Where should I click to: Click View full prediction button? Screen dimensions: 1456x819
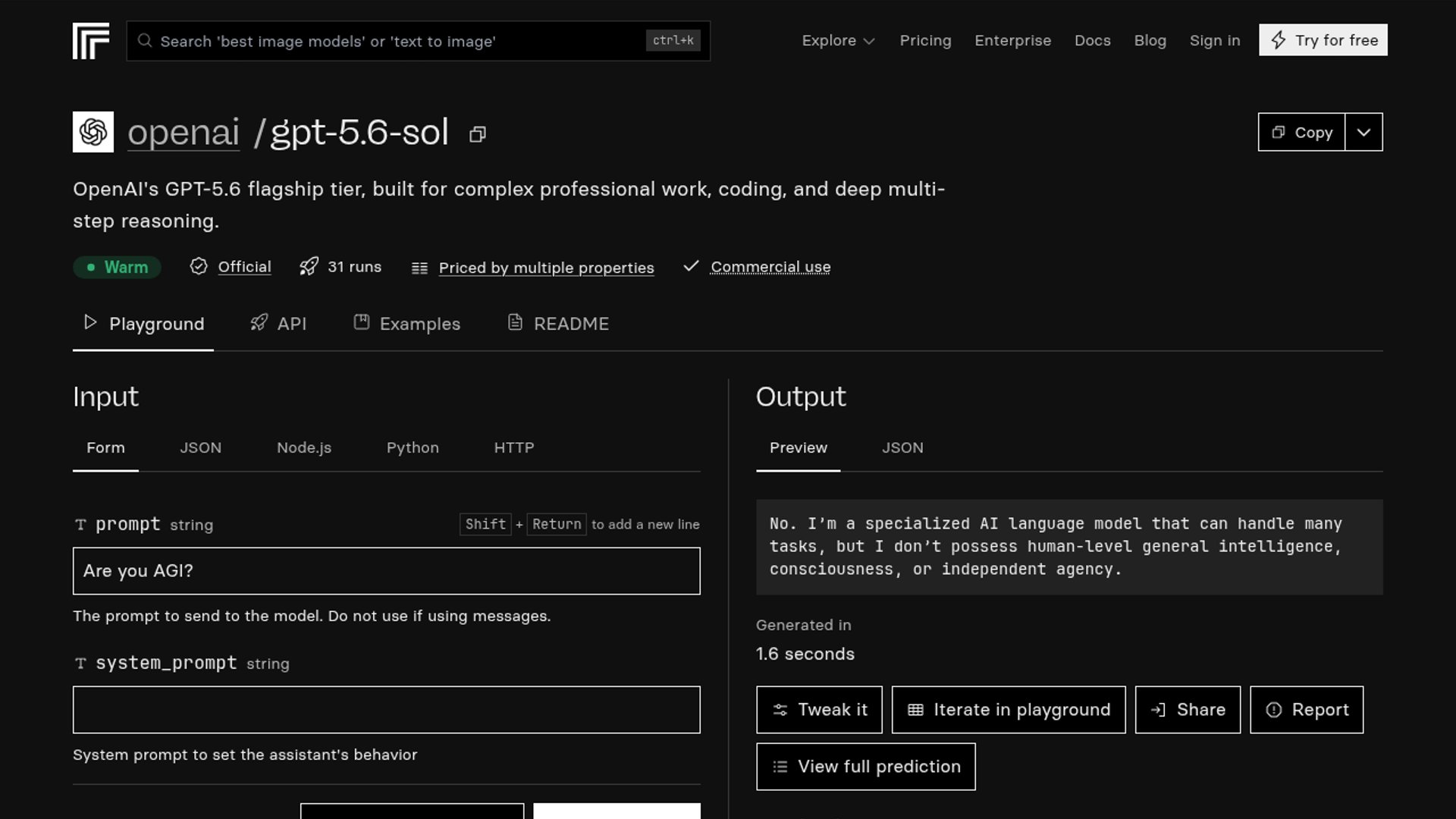click(866, 767)
